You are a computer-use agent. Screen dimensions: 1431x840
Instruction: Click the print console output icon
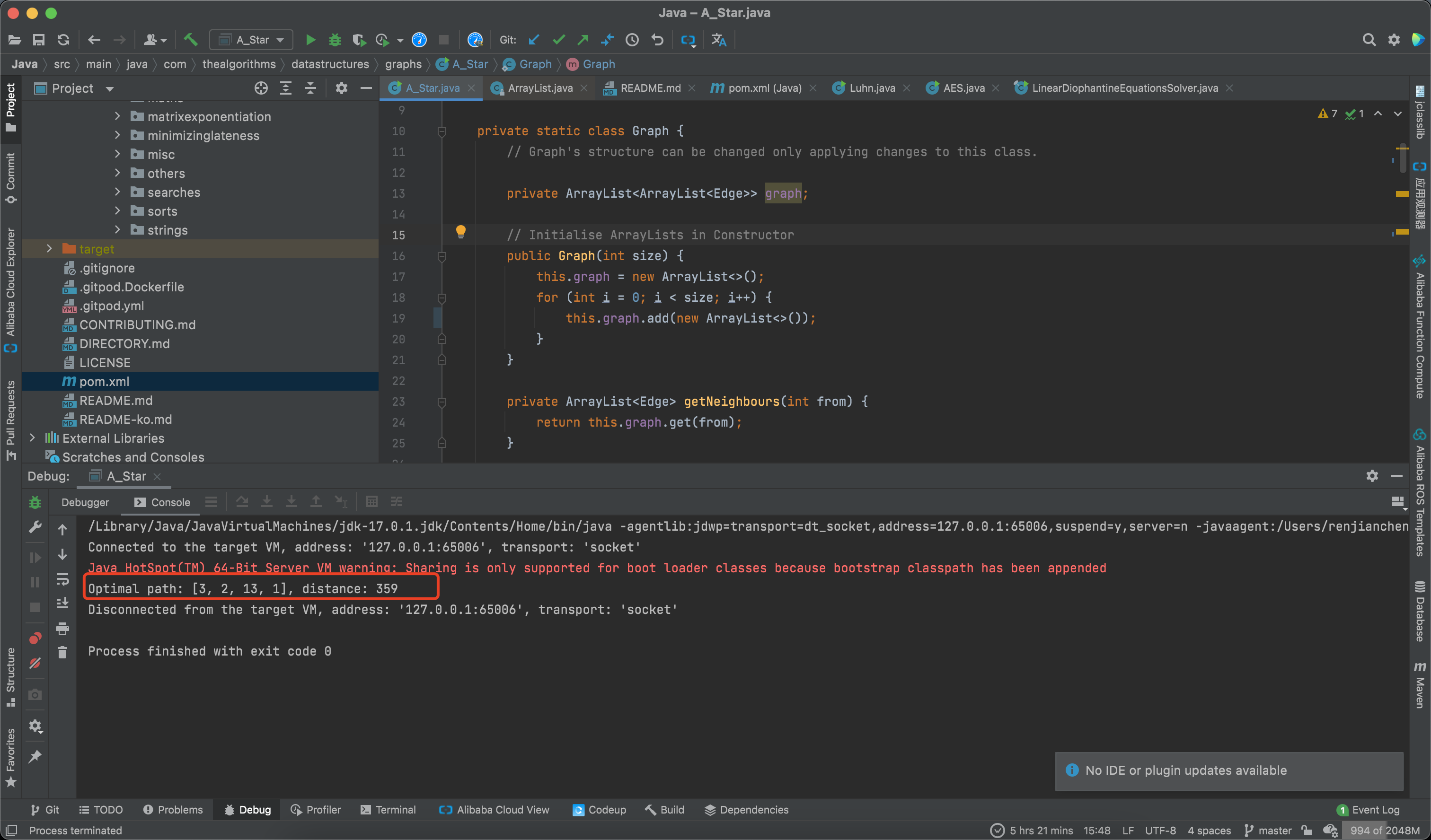pos(62,628)
